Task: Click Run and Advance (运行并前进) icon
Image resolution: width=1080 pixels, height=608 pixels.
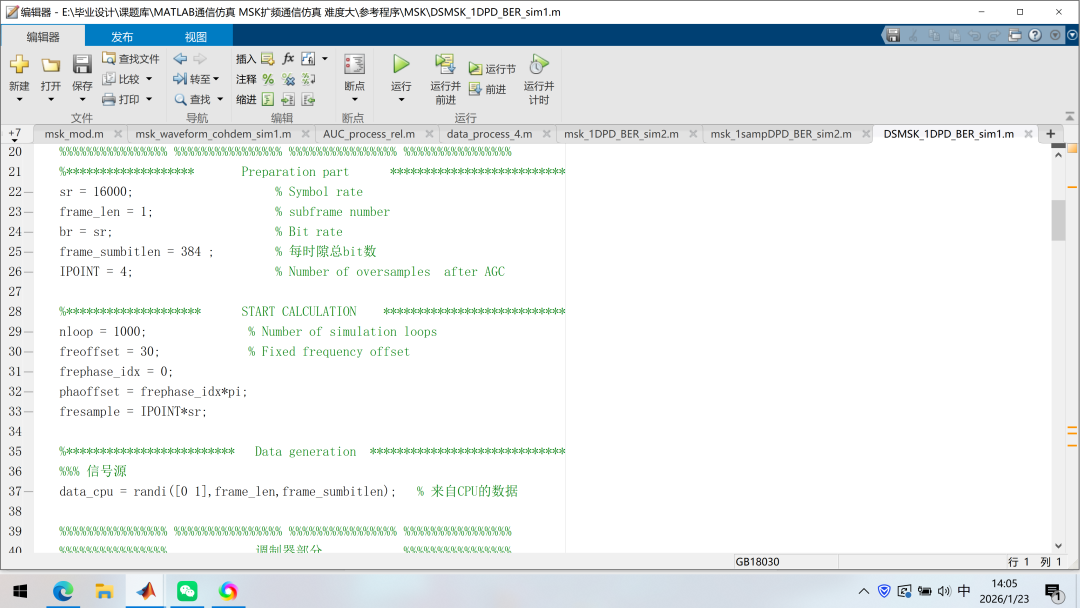Action: click(445, 64)
